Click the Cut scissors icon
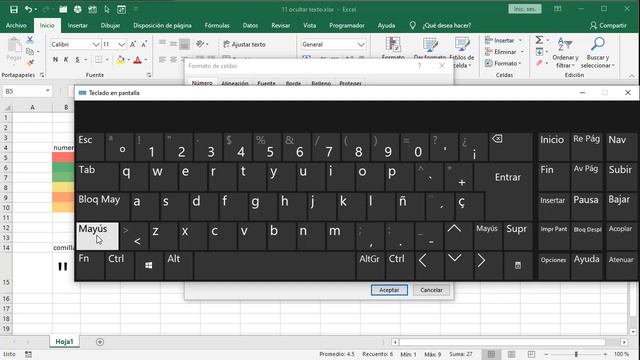The width and height of the screenshot is (640, 360). (x=30, y=40)
